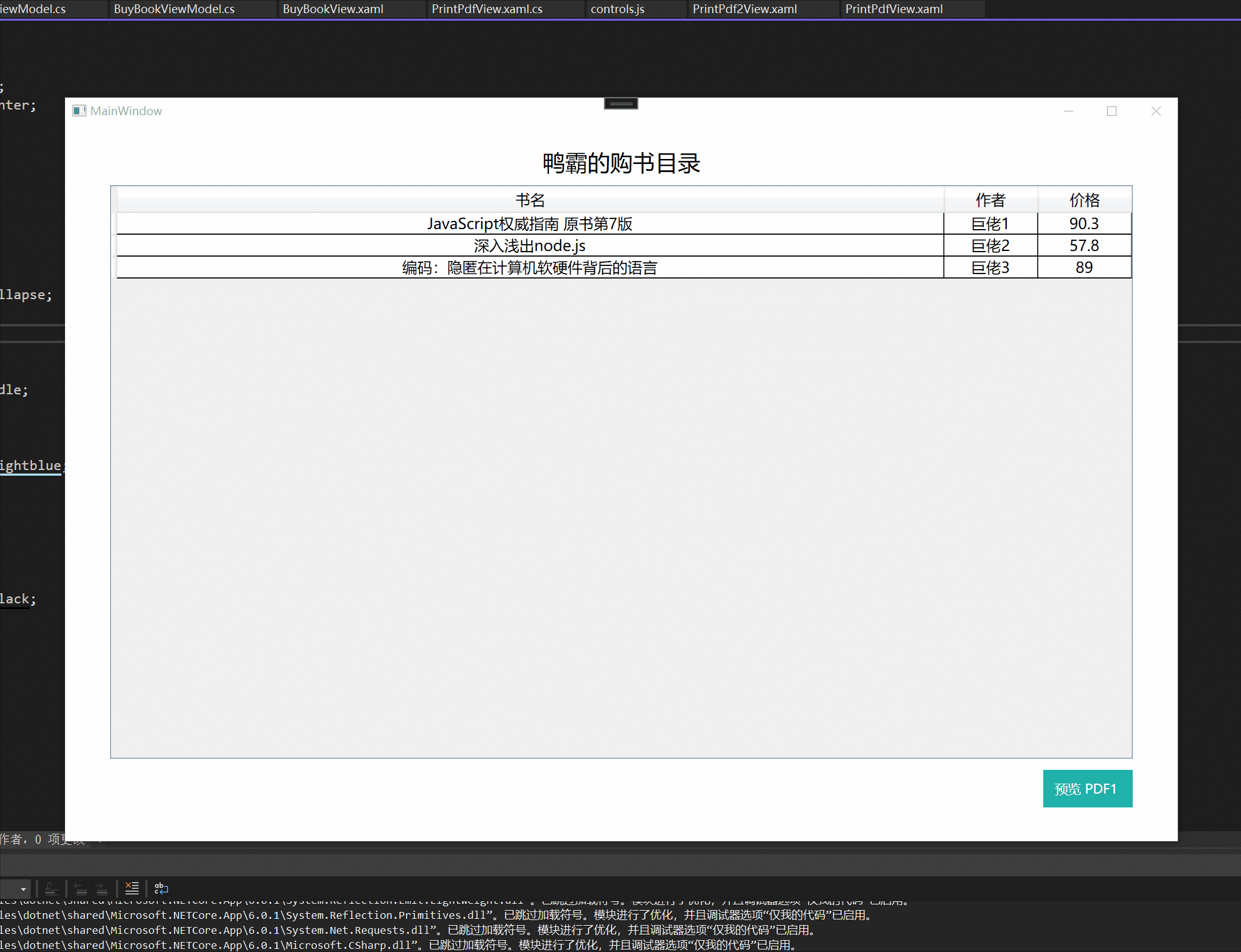The width and height of the screenshot is (1241, 952).
Task: Click the debug toolbar handle atop MainWindow
Action: tap(621, 103)
